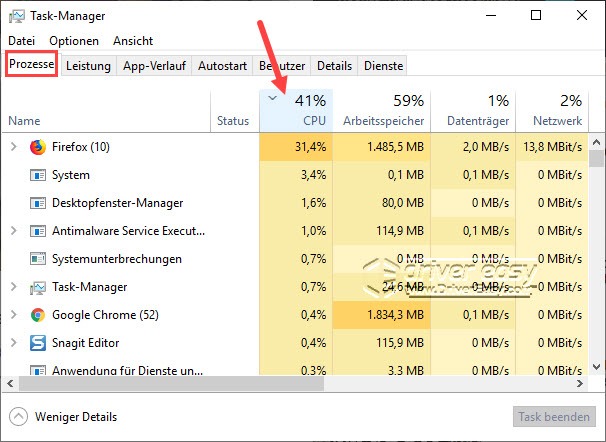Click the Google Chrome process icon
The image size is (606, 442).
[x=37, y=315]
